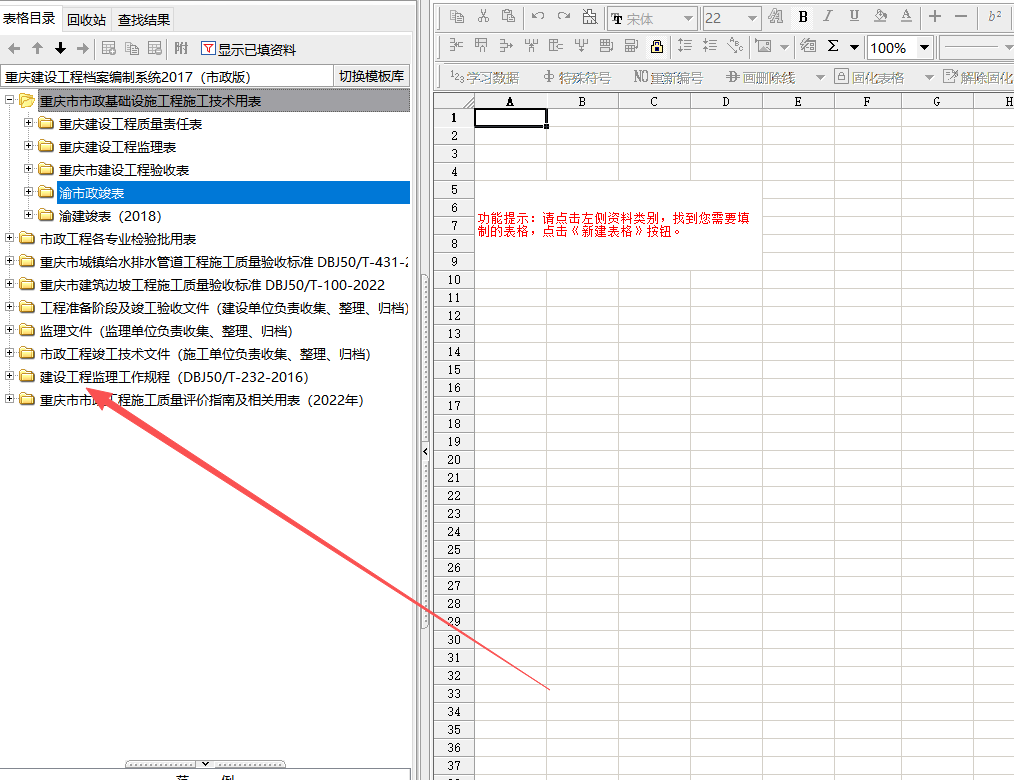The image size is (1014, 780).
Task: Click the panel collapse arrow on splitter
Action: pyautogui.click(x=425, y=451)
